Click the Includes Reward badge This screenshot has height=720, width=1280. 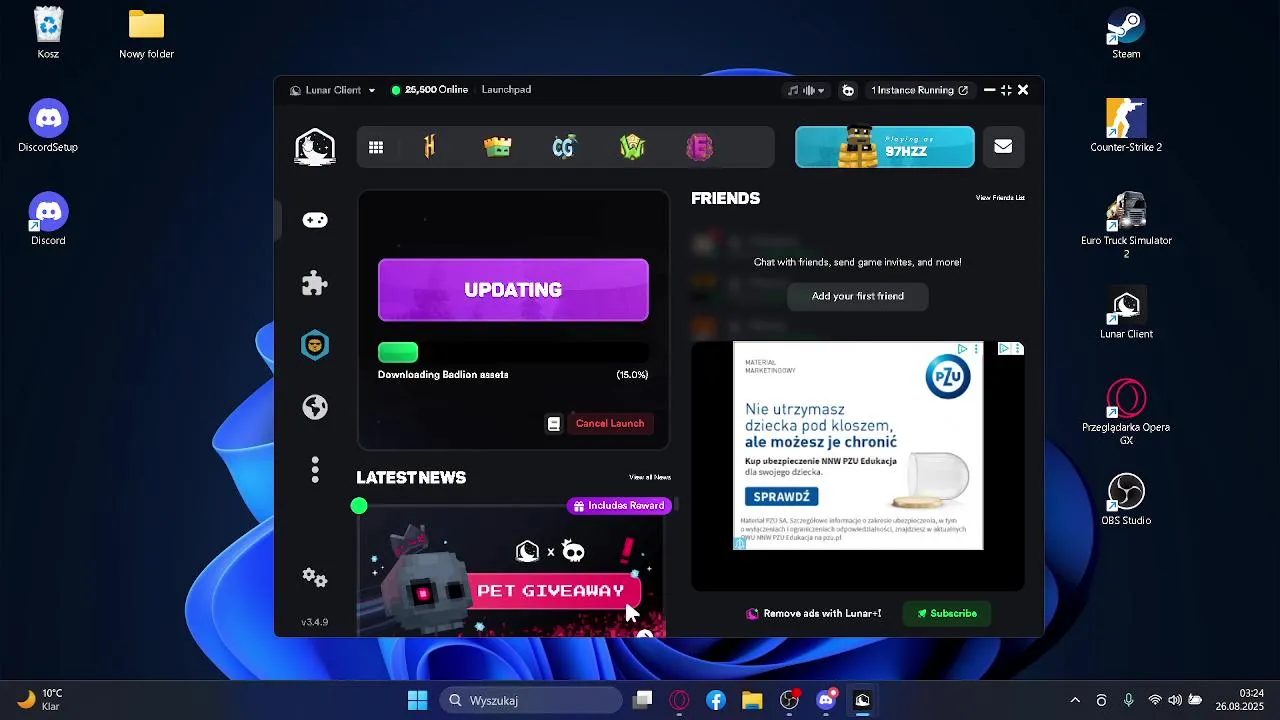617,506
